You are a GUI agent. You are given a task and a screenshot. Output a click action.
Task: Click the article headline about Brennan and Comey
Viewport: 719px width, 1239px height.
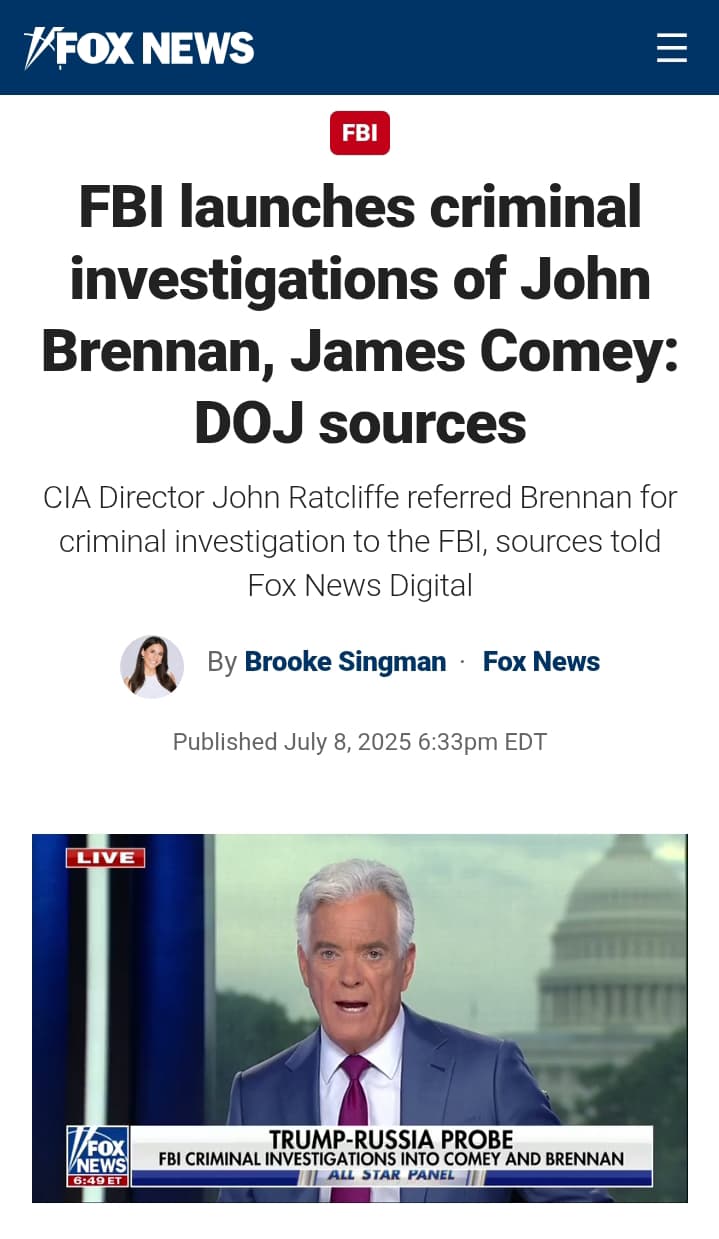[x=360, y=314]
